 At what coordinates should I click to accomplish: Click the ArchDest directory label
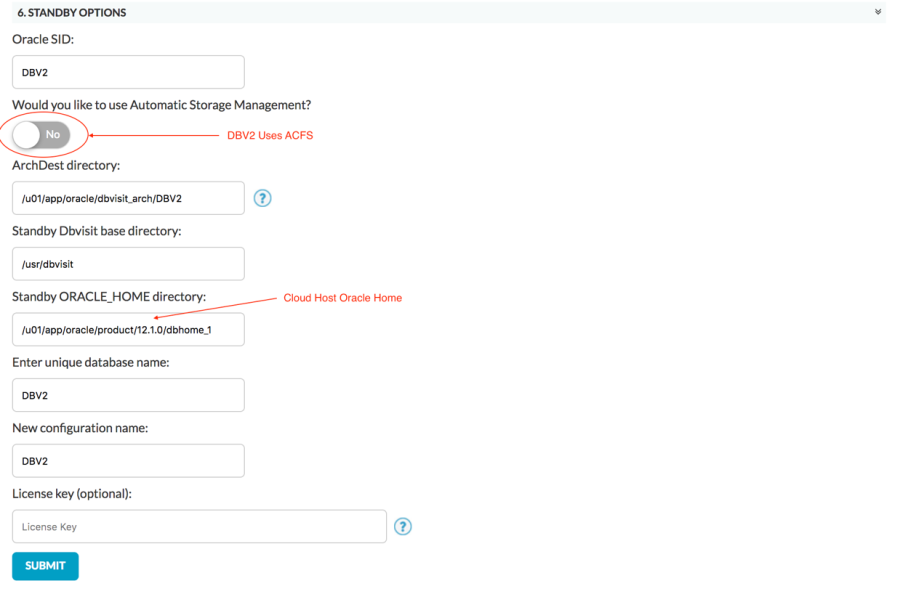click(x=66, y=166)
